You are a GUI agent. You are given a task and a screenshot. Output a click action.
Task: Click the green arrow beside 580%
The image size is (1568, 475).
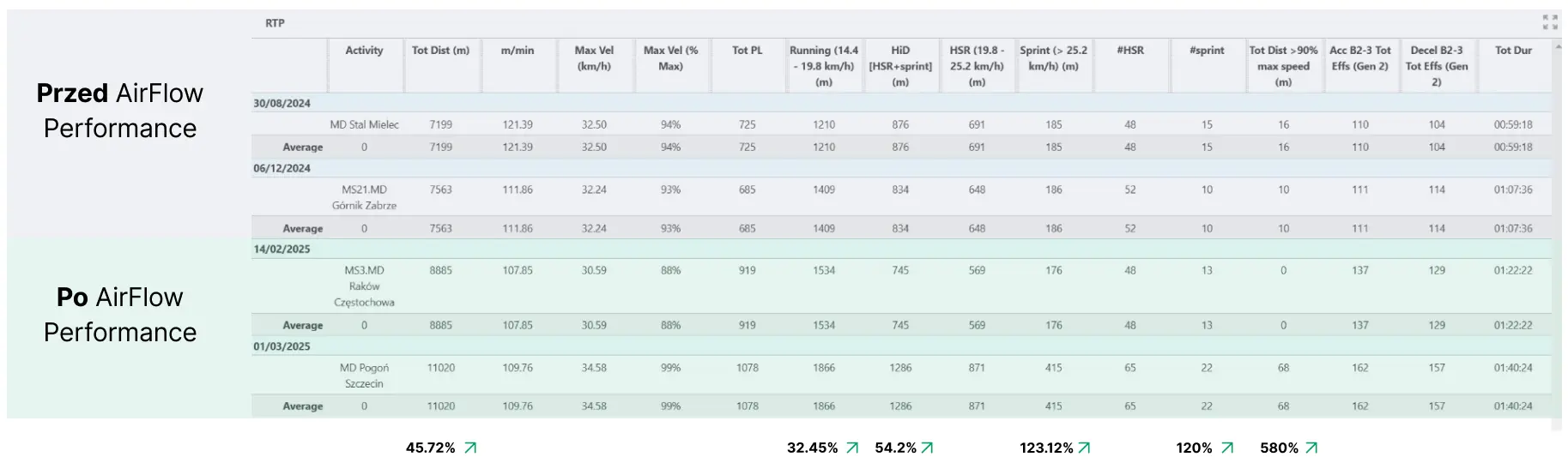coord(1311,448)
